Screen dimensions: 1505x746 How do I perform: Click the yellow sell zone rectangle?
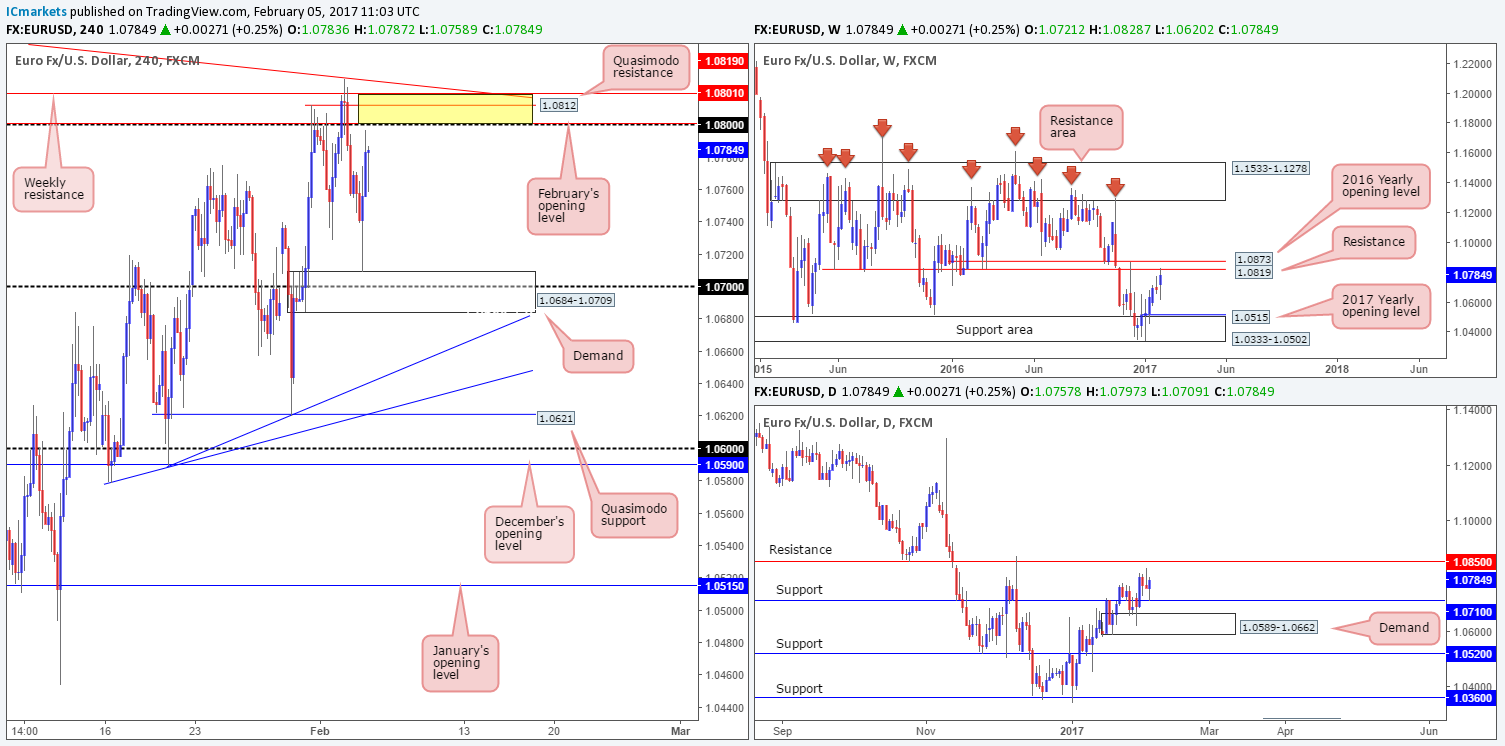point(444,108)
